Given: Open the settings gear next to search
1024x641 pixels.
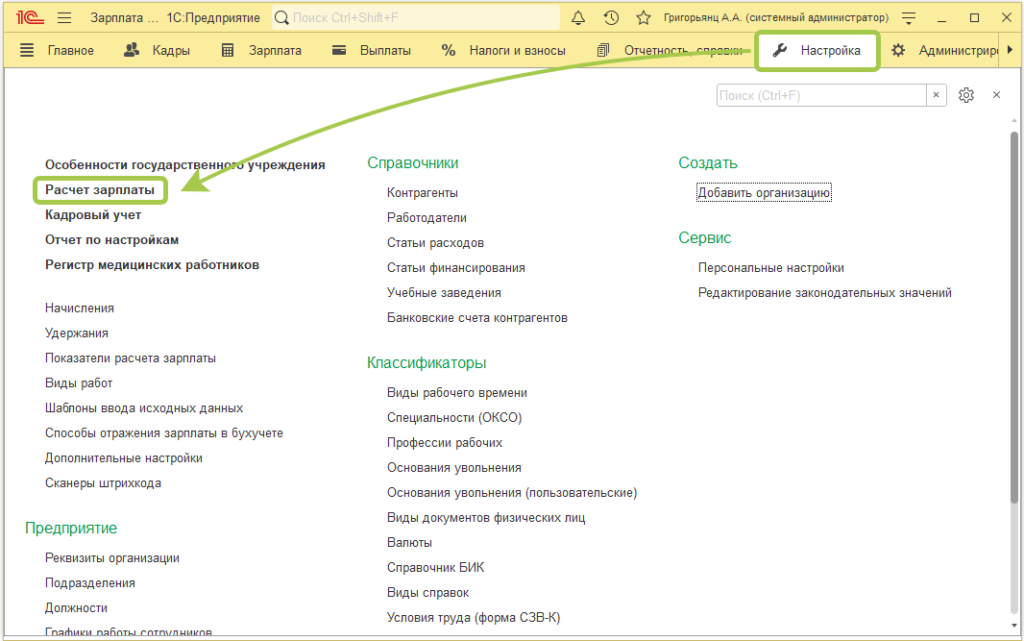Looking at the screenshot, I should tap(966, 95).
